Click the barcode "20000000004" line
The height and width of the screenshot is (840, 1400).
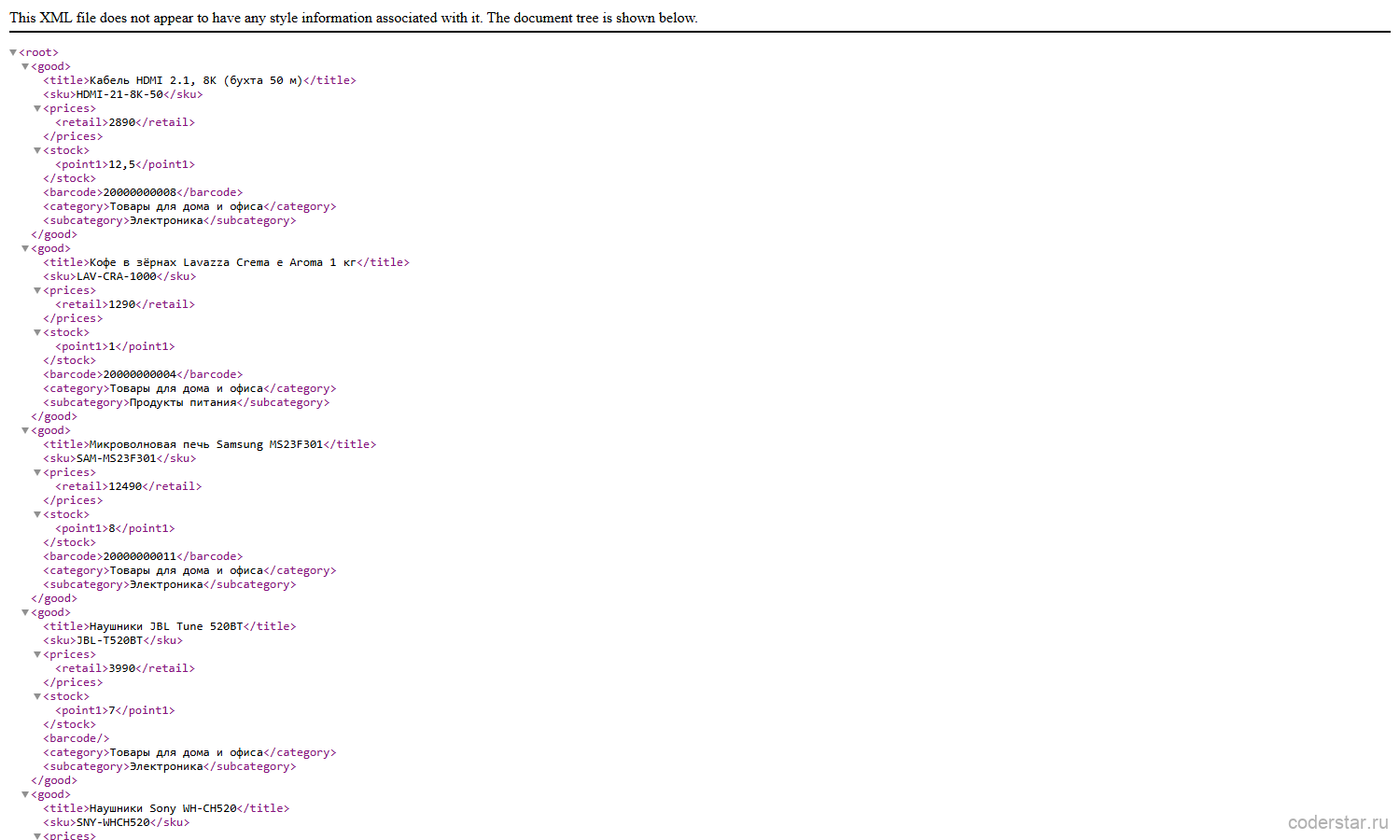point(143,374)
